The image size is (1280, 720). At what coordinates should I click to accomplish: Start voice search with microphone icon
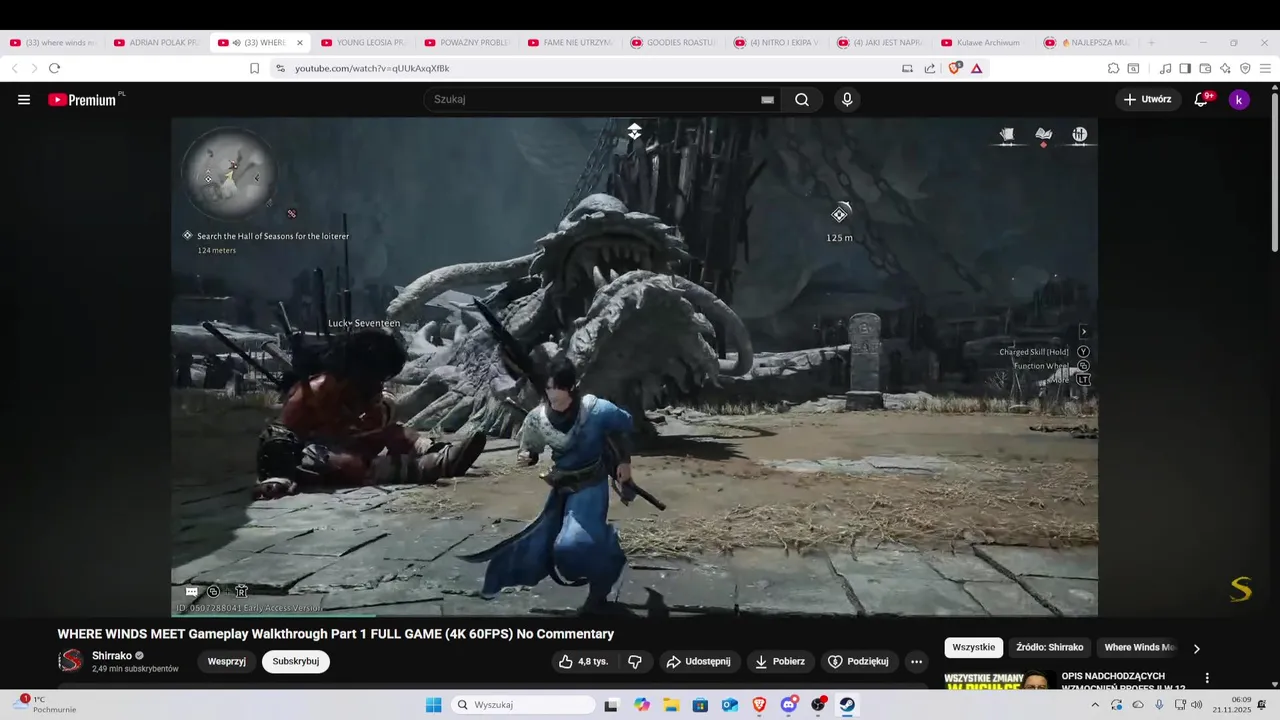coord(847,100)
